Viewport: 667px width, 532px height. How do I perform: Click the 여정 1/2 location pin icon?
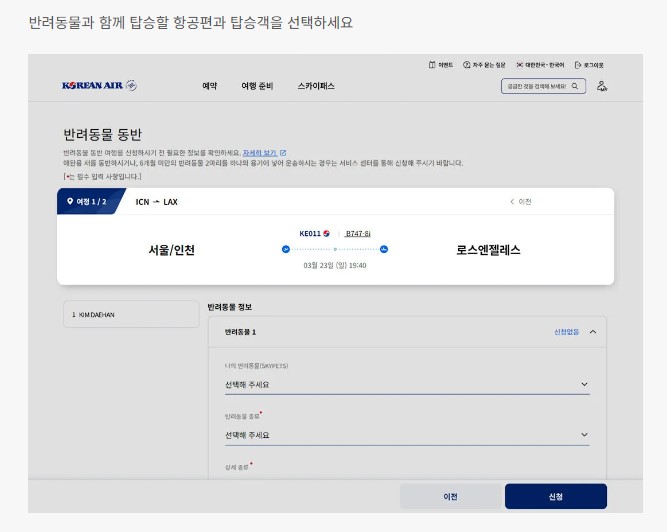point(70,201)
